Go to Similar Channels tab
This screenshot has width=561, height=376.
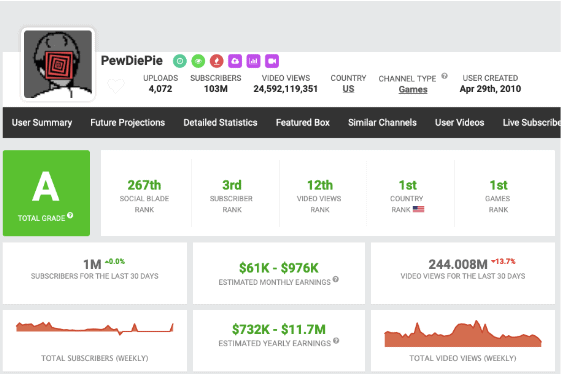(x=382, y=123)
